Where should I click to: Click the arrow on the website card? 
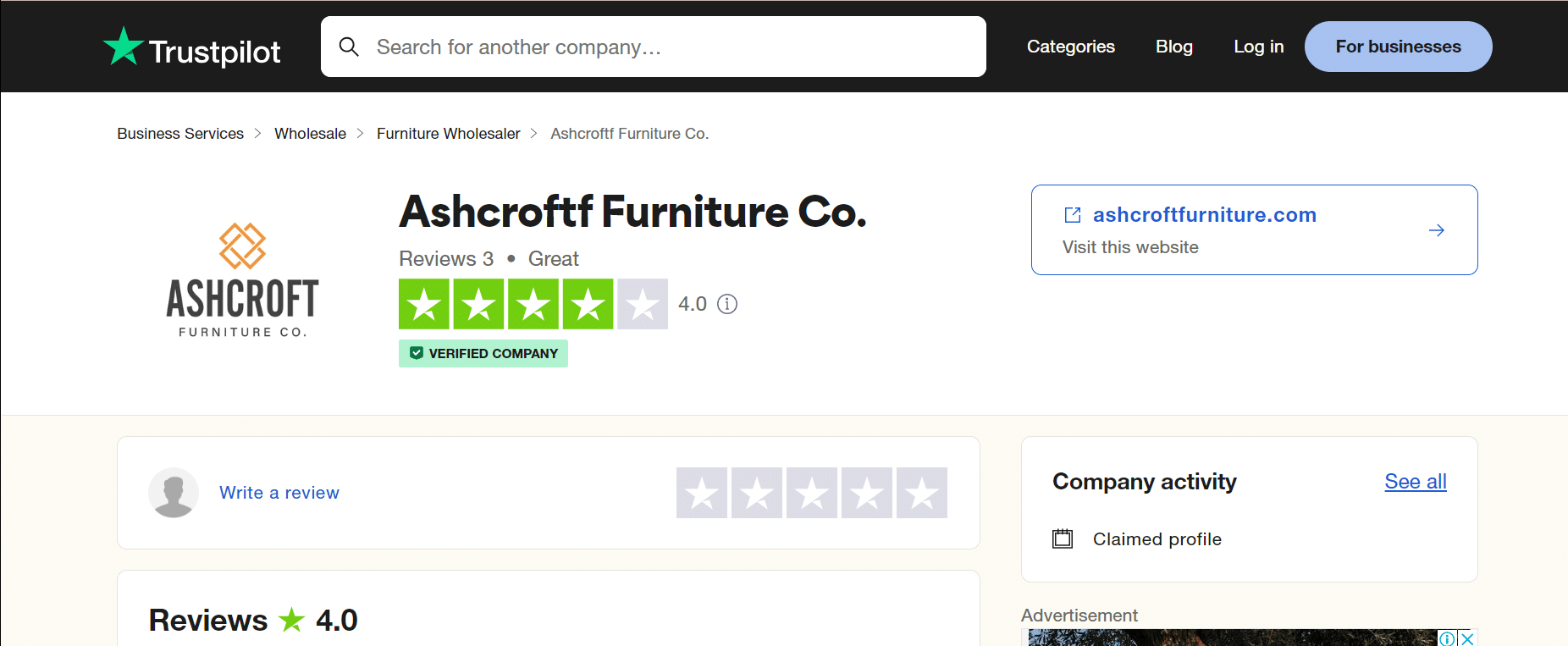[1436, 230]
